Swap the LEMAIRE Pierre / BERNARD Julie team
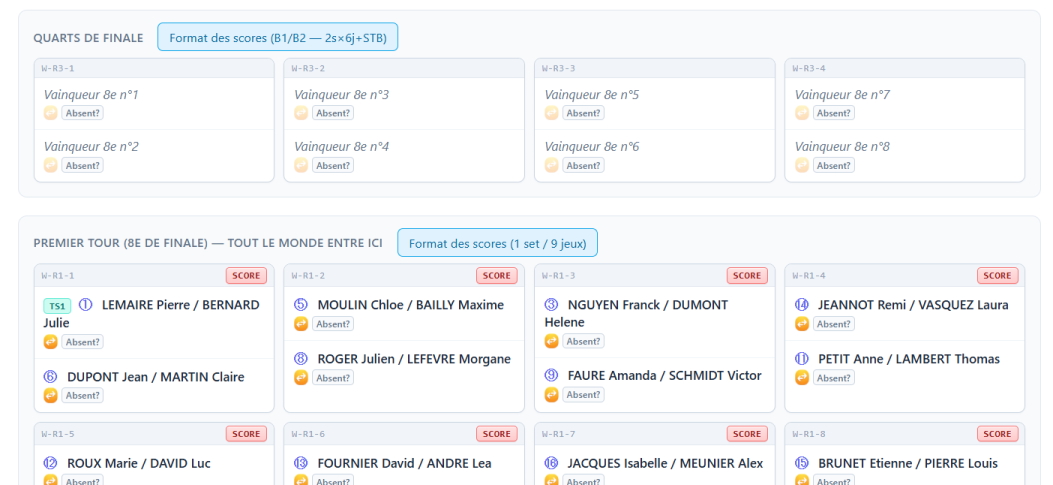Viewport: 1053px width, 485px height. coord(50,342)
